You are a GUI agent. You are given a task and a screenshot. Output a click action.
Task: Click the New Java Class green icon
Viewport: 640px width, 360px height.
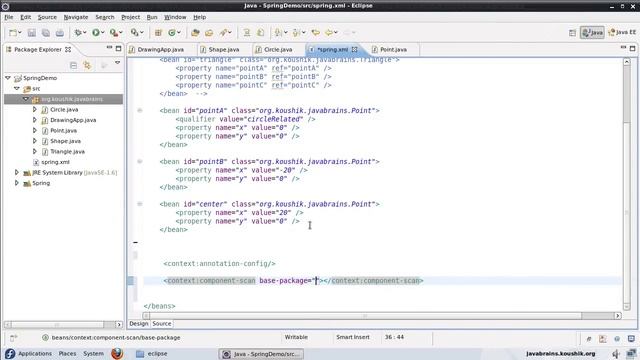click(172, 33)
